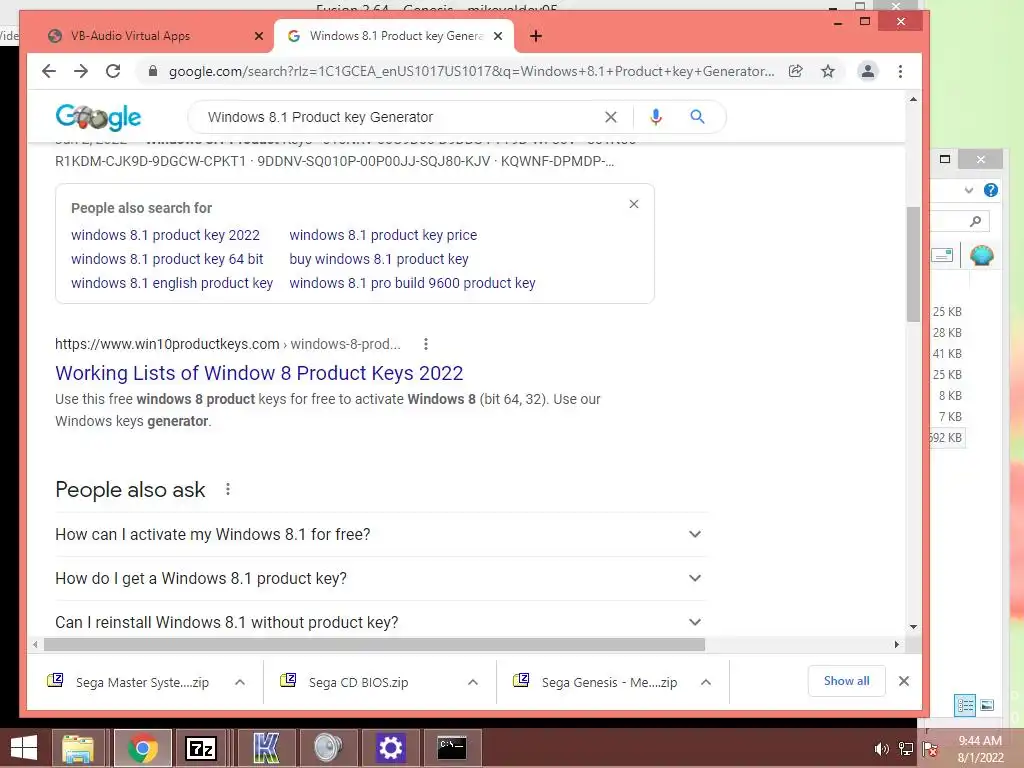
Task: Clear the Google search box text
Action: point(611,117)
